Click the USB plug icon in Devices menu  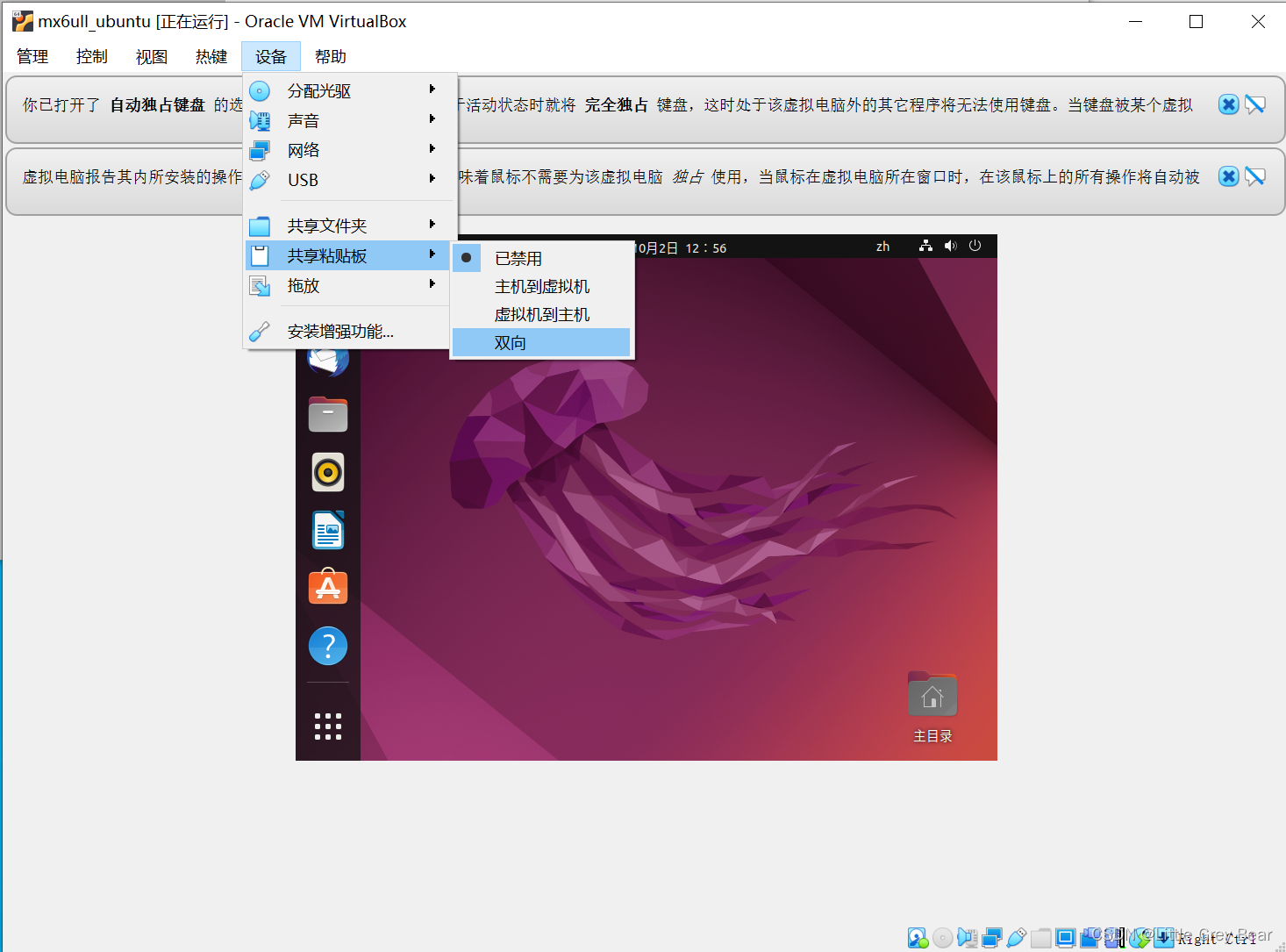tap(260, 180)
